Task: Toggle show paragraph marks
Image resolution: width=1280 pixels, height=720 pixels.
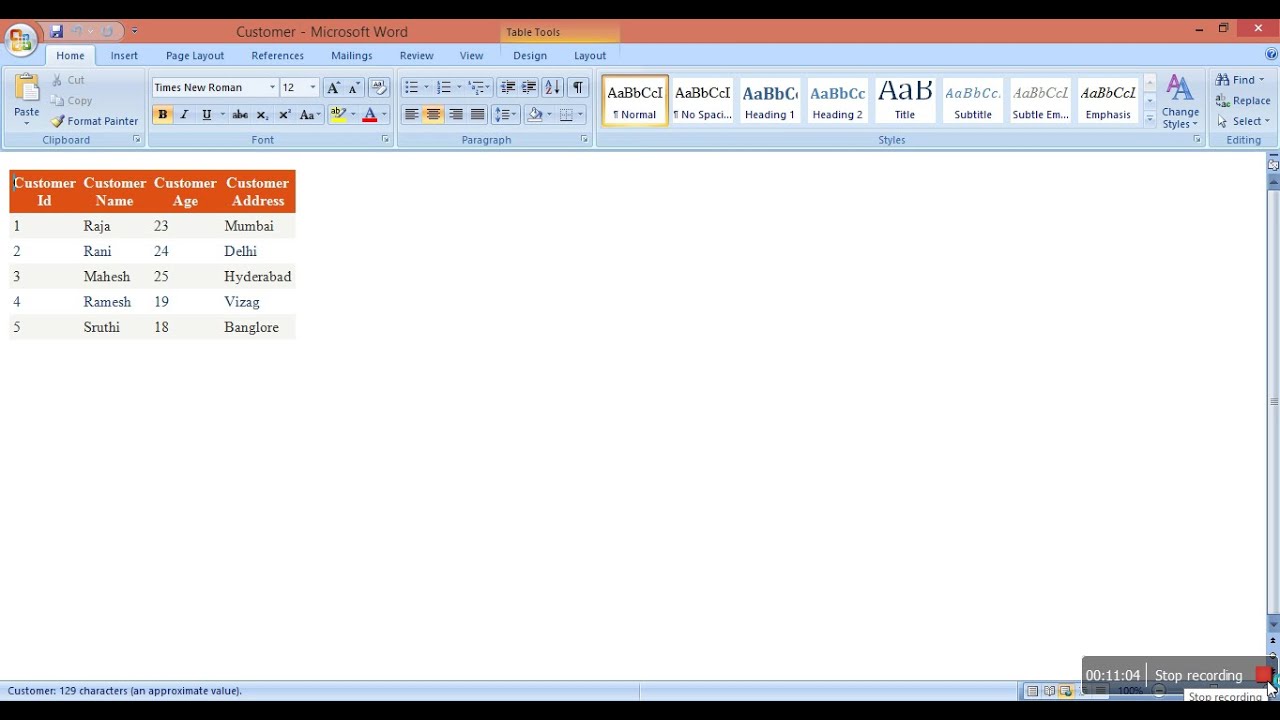Action: tap(578, 88)
